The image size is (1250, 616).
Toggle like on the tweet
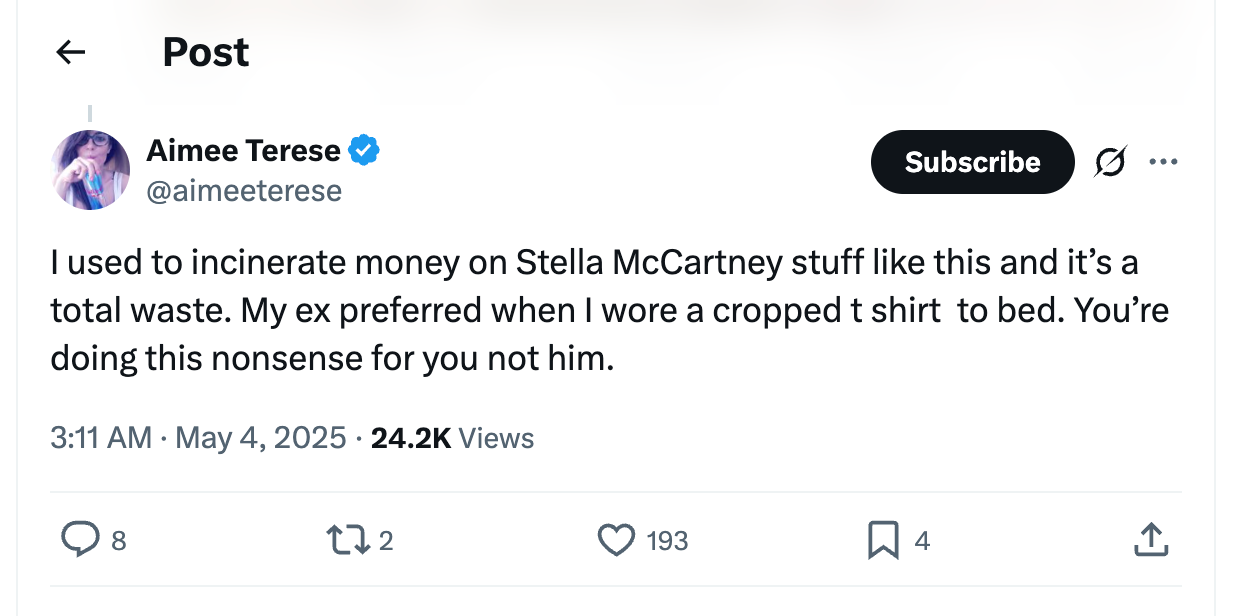pyautogui.click(x=617, y=540)
